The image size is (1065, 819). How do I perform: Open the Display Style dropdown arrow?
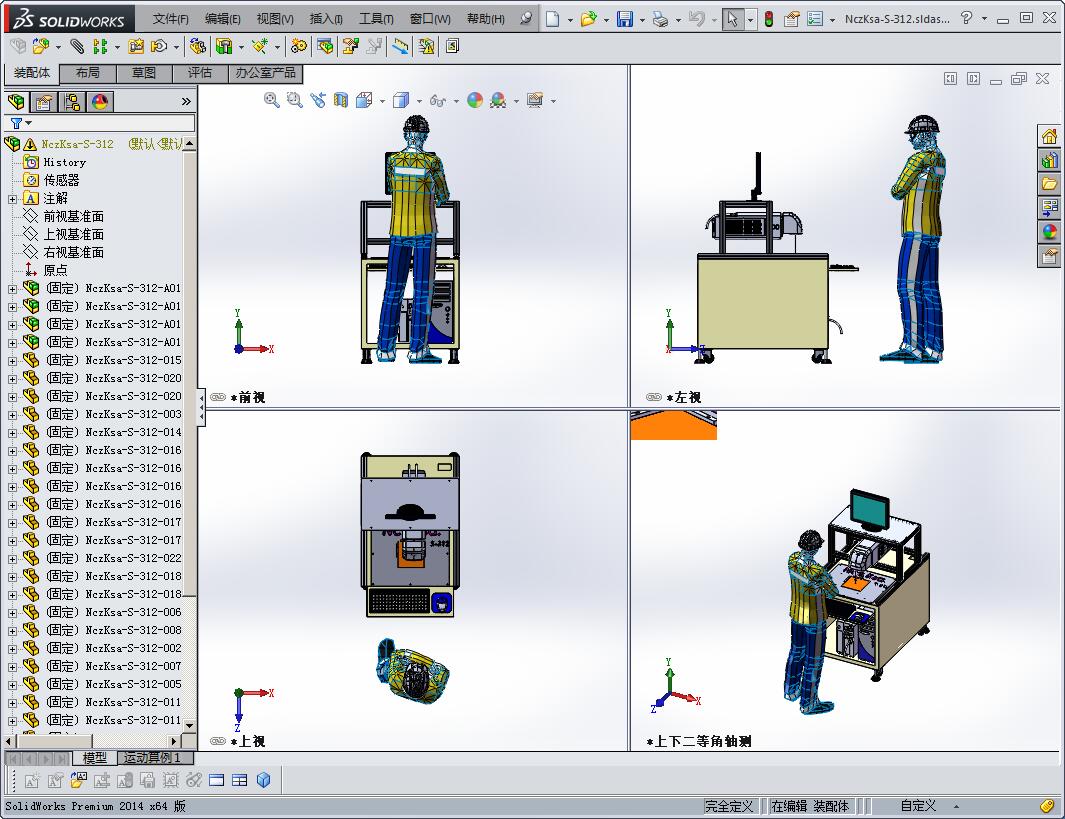(x=419, y=101)
